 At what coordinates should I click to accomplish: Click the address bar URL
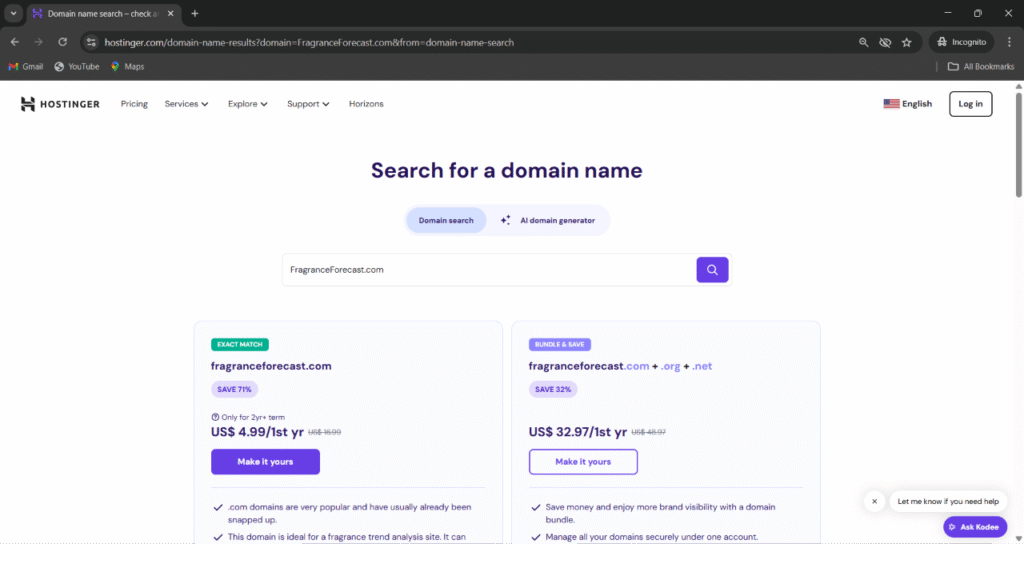(309, 42)
